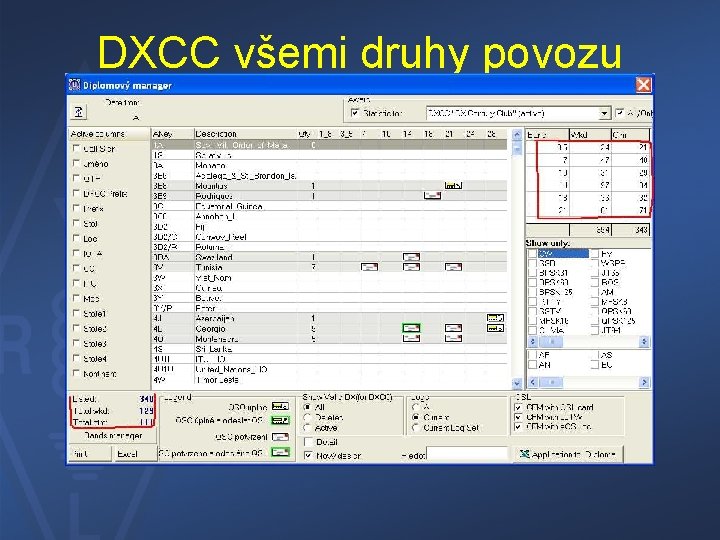This screenshot has height=540, width=720.
Task: Select the Current Log Set radio option
Action: pos(416,428)
